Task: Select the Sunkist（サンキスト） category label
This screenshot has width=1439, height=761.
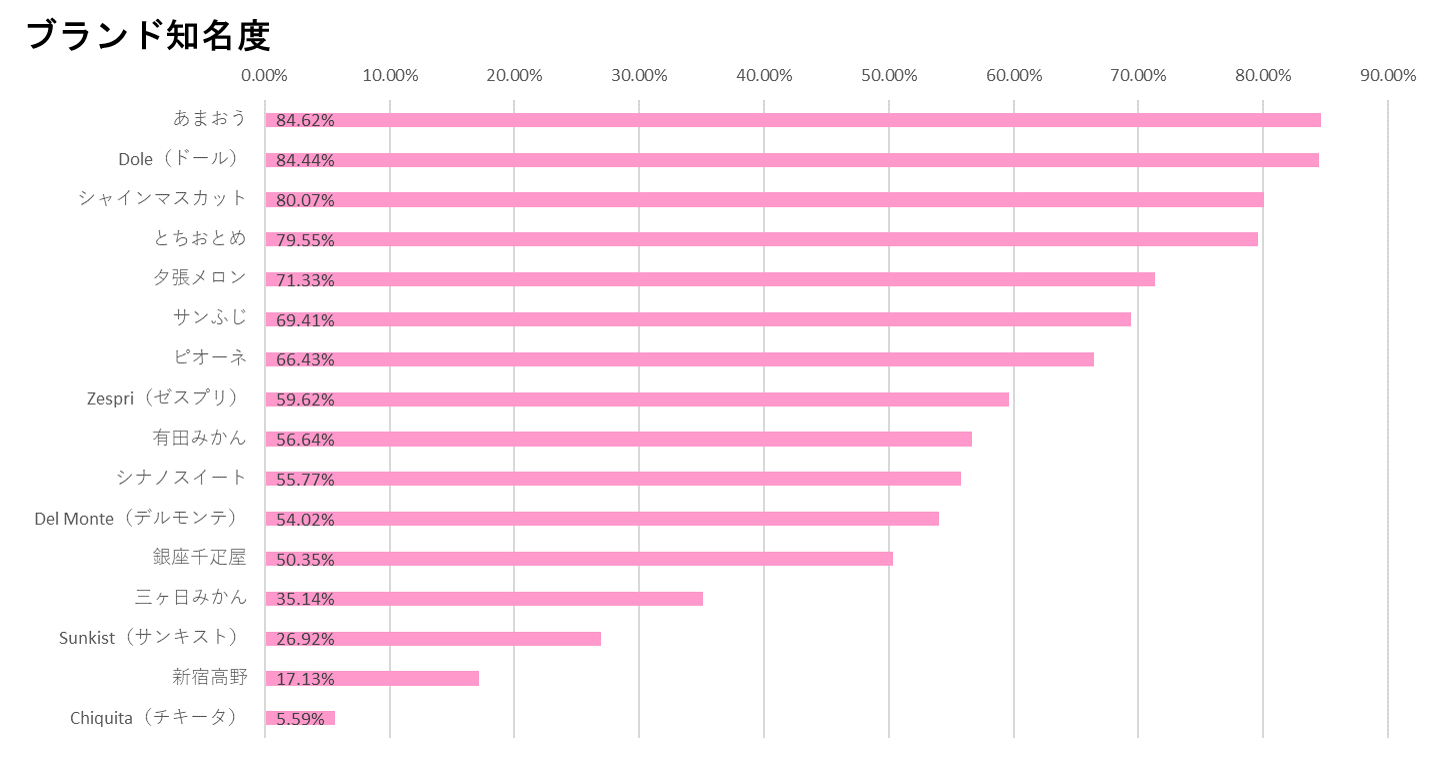Action: pos(150,637)
